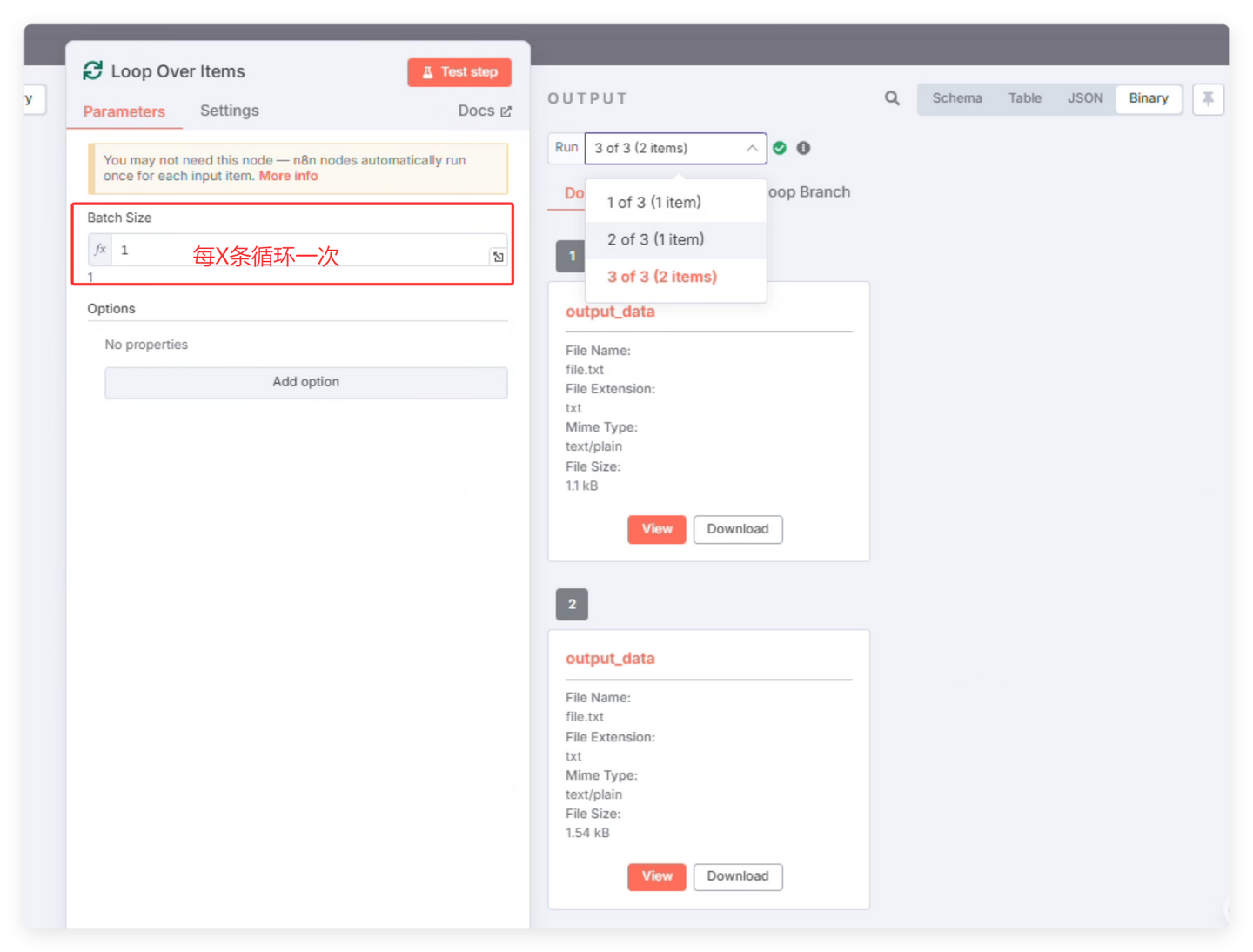Click the Options section label

111,309
